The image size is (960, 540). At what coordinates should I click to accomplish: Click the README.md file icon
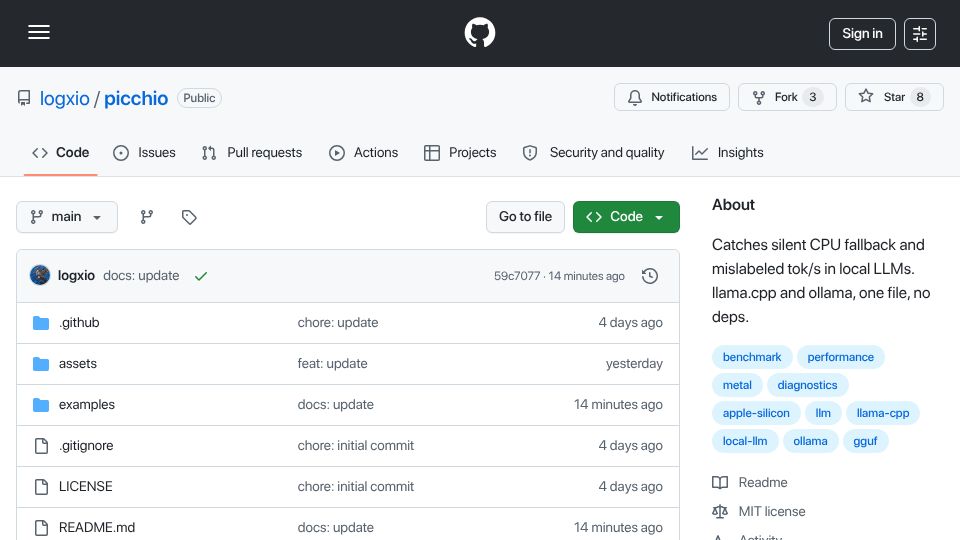click(x=41, y=528)
